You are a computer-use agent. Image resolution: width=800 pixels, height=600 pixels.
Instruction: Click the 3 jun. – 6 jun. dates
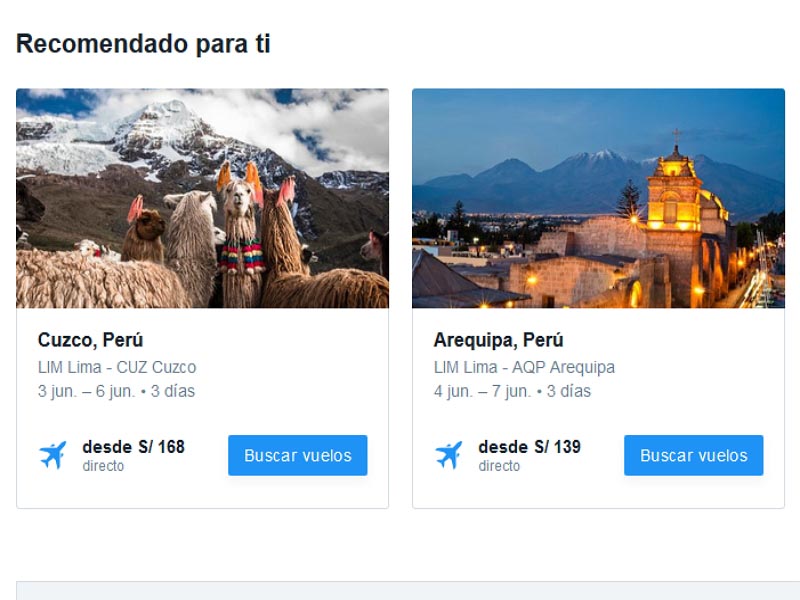click(x=86, y=391)
